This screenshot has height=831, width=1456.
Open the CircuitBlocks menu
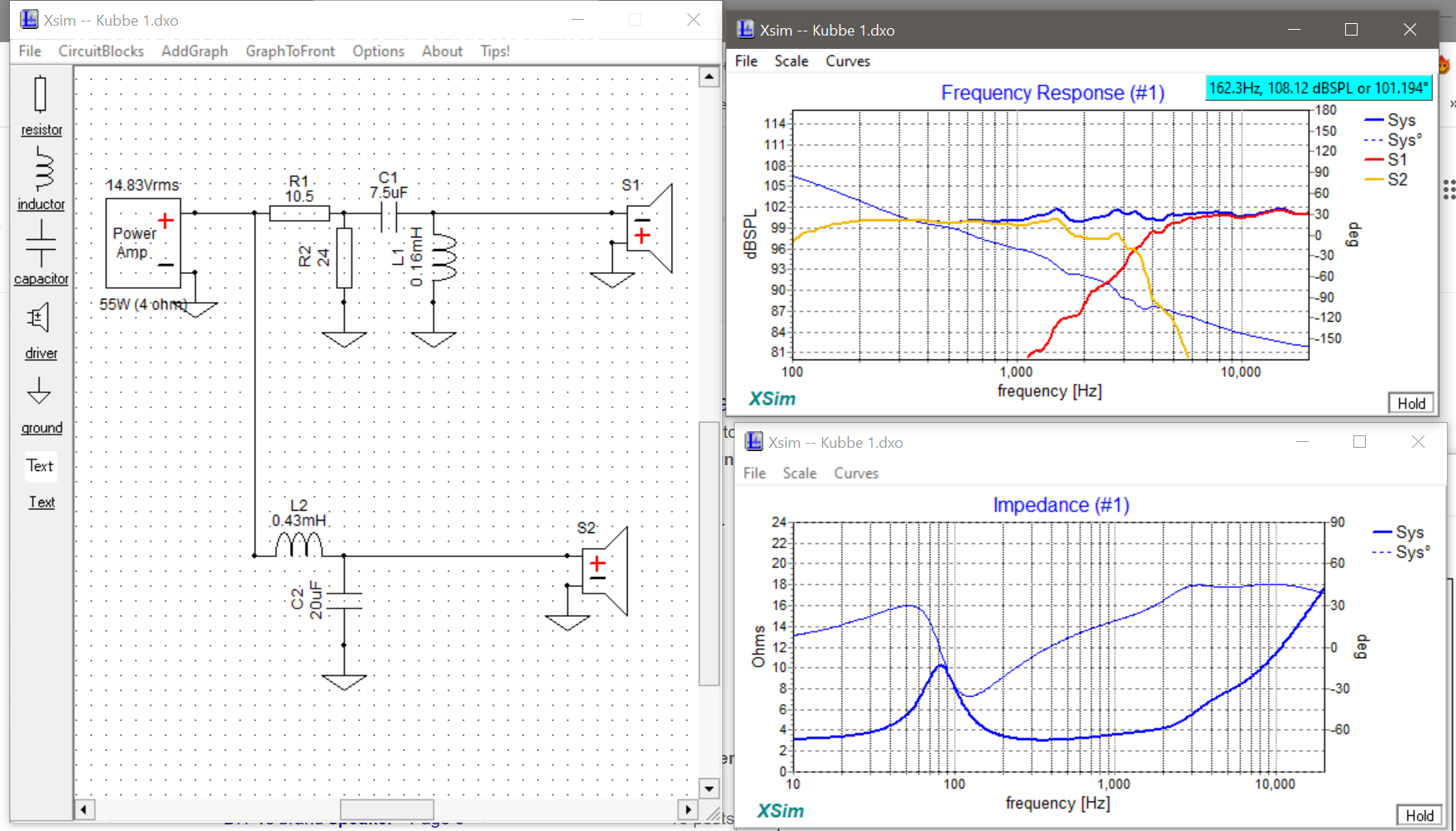click(x=101, y=51)
